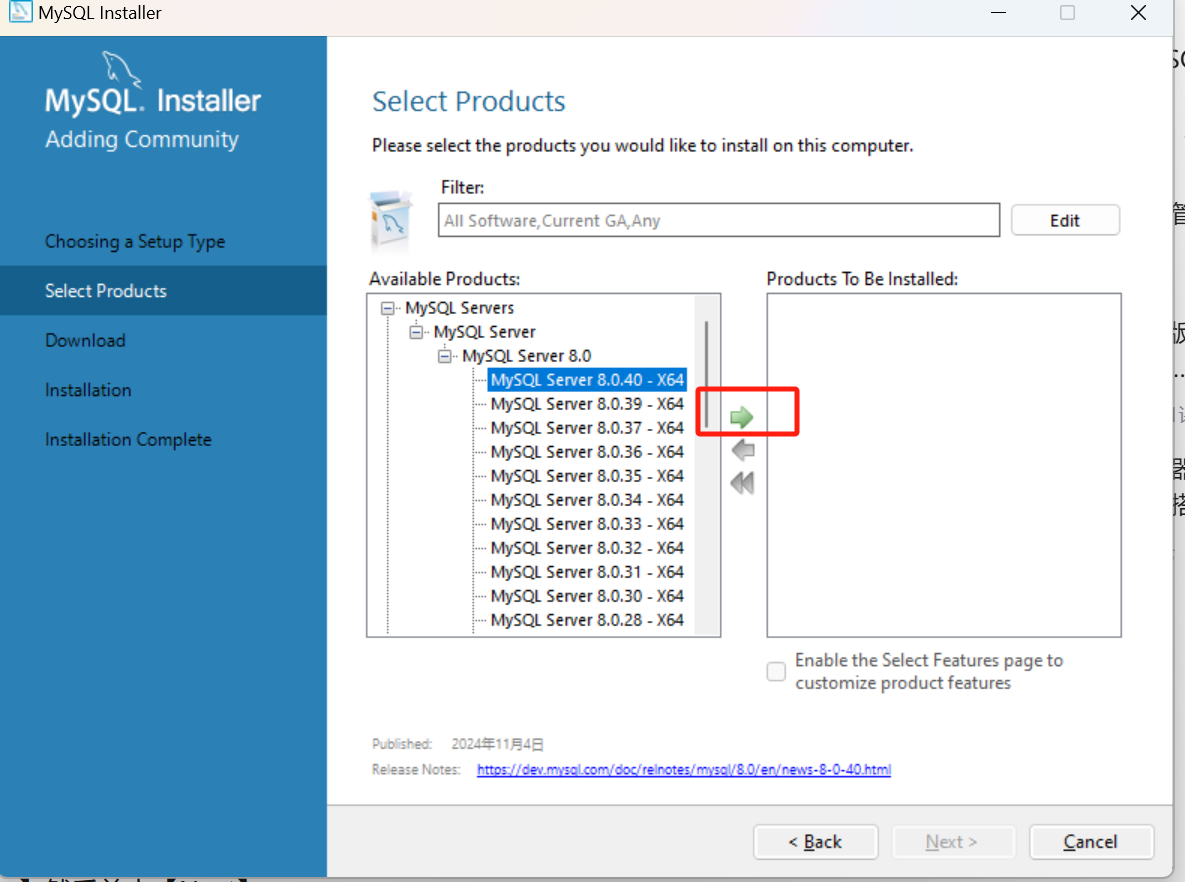Click the MySQL Installer title bar icon
Image resolution: width=1185 pixels, height=882 pixels.
pyautogui.click(x=20, y=11)
